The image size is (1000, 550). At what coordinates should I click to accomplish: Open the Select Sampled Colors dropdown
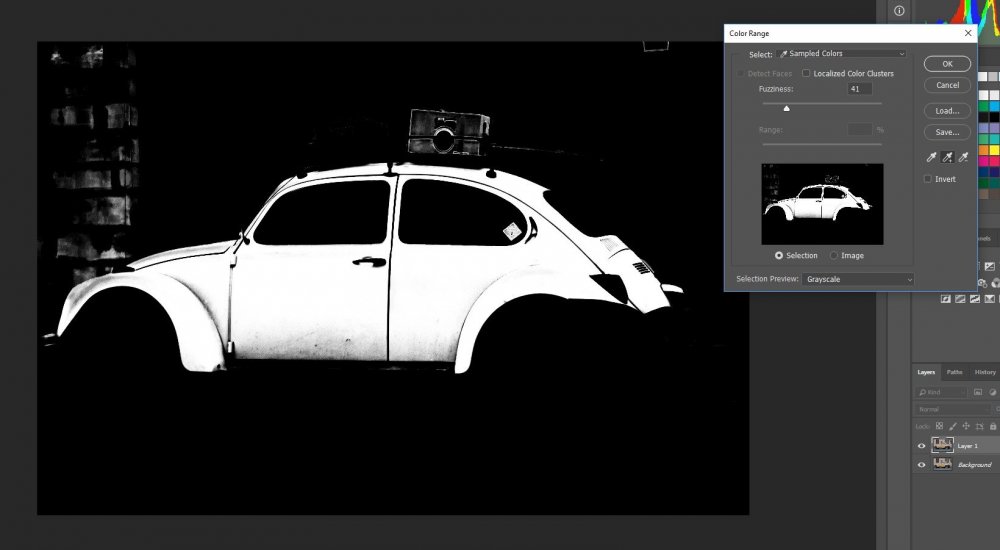(841, 54)
